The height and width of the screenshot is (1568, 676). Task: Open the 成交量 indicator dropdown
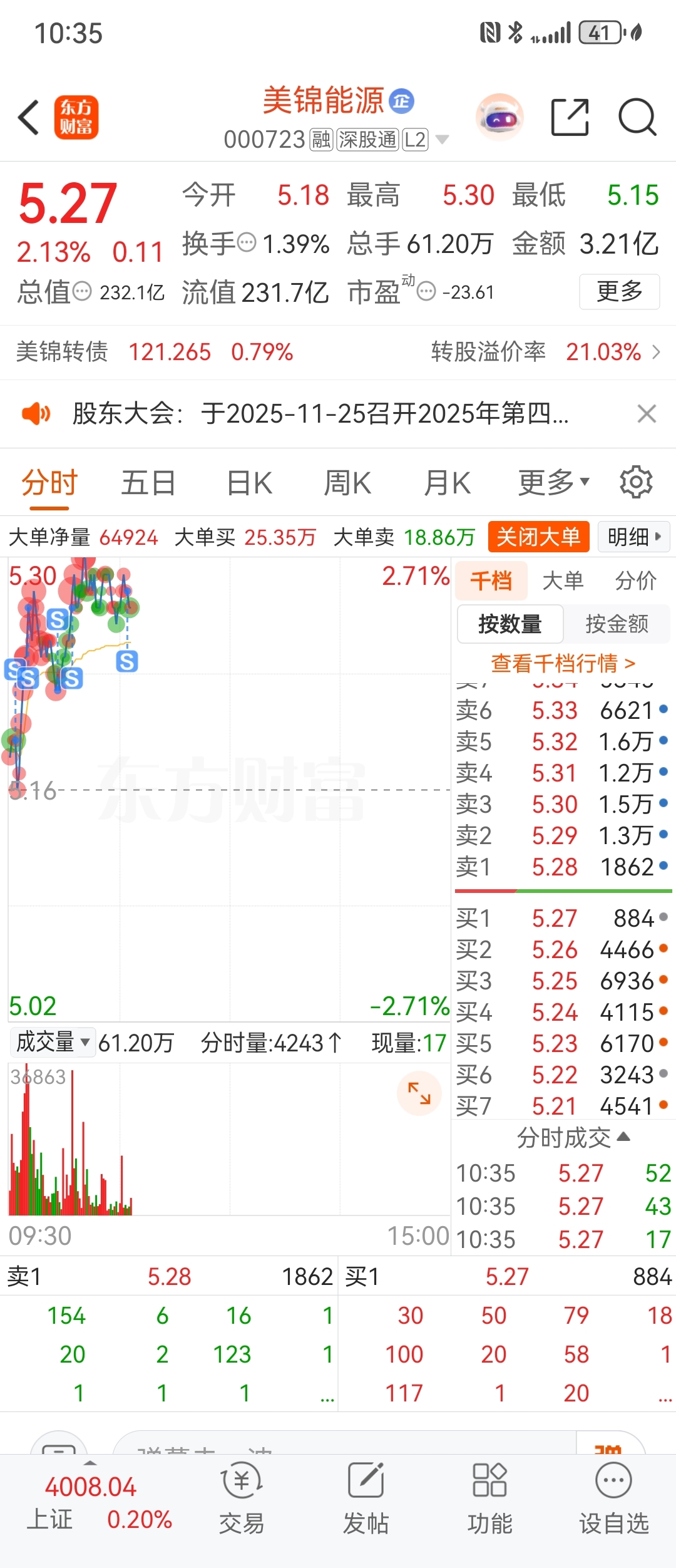pos(53,1043)
